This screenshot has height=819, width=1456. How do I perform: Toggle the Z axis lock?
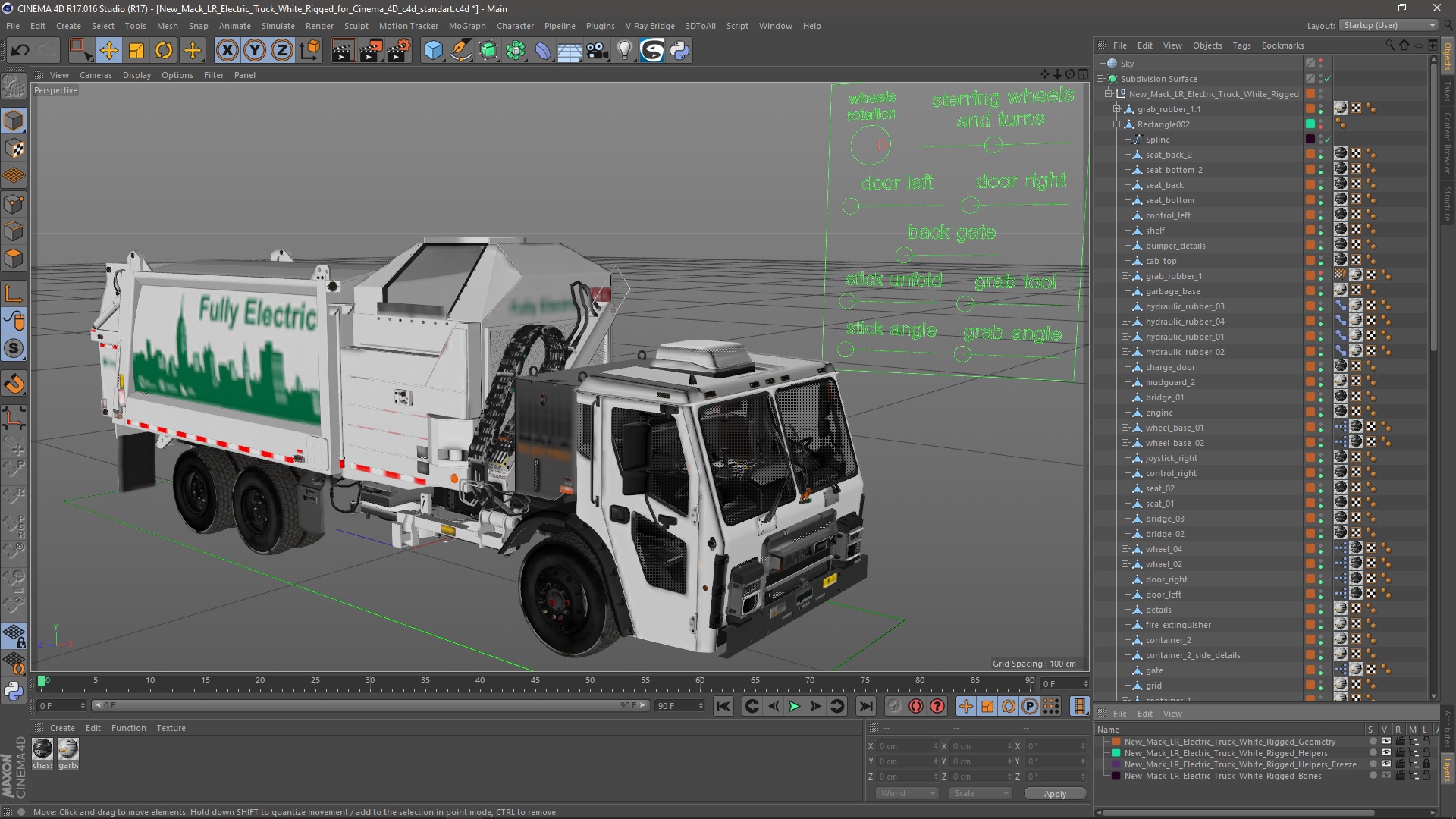pyautogui.click(x=282, y=51)
